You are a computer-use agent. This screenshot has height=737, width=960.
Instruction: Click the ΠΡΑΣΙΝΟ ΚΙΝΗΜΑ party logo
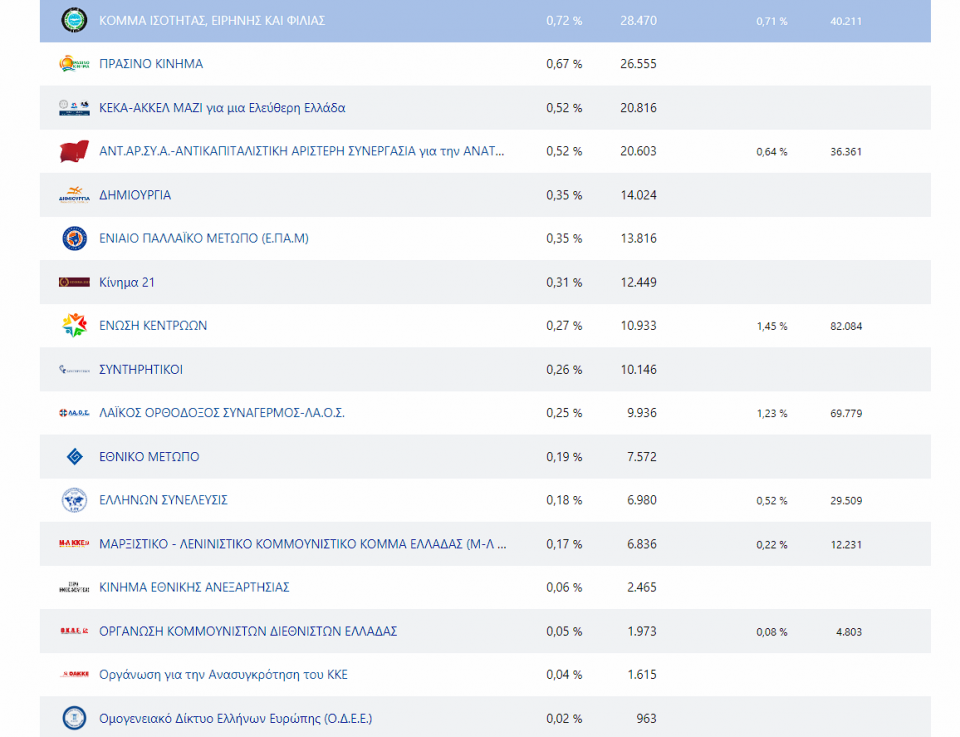(75, 64)
